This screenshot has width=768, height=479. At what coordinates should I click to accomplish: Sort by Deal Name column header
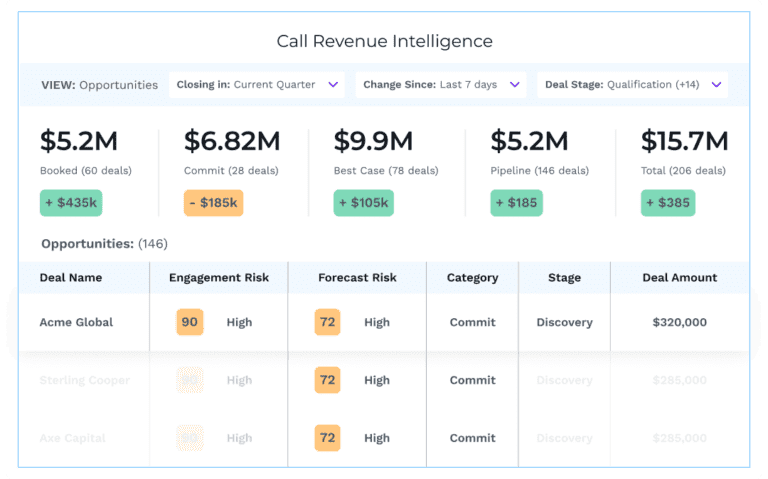click(70, 277)
